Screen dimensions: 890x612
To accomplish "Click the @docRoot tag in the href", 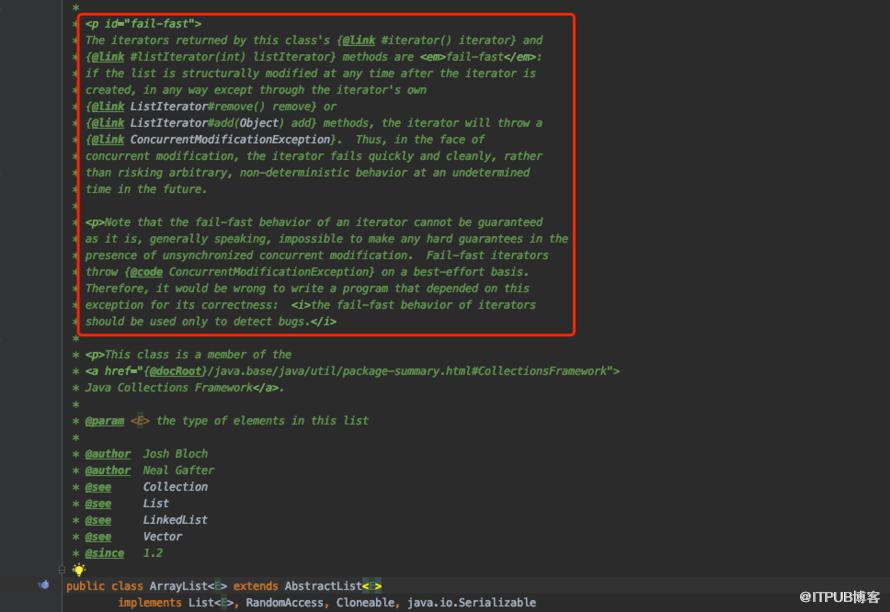I will pyautogui.click(x=175, y=371).
